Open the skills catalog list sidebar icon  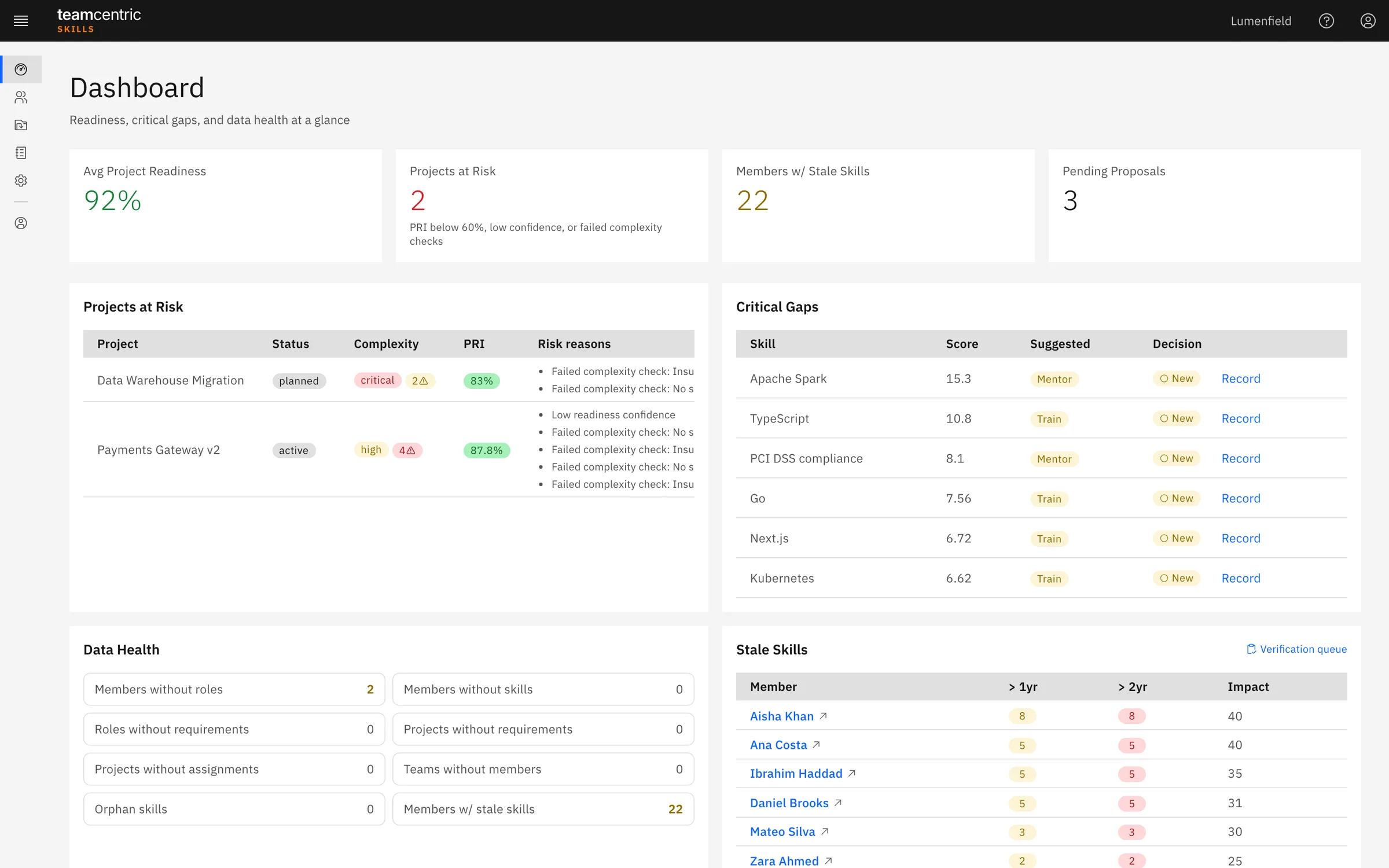21,153
